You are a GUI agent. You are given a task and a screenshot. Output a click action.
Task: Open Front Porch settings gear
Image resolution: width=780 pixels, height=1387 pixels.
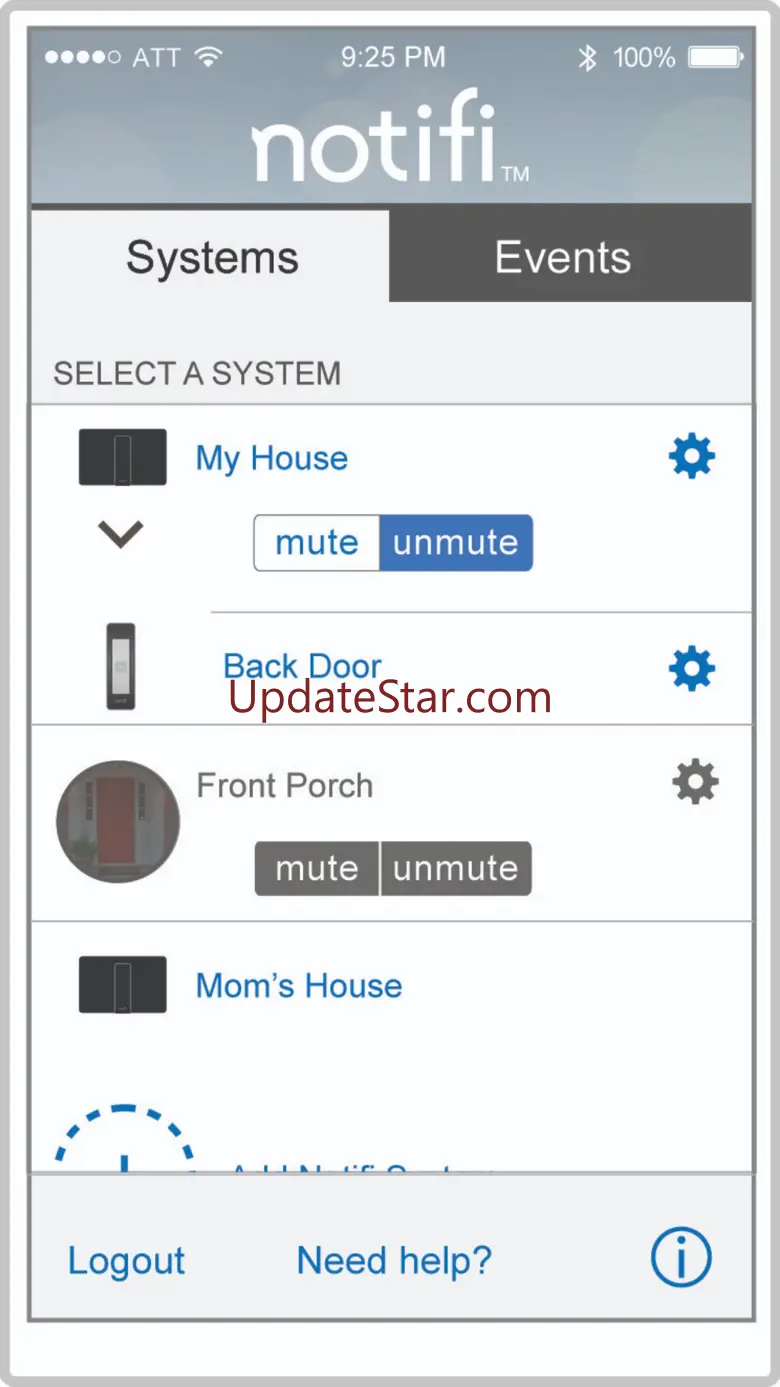point(695,781)
